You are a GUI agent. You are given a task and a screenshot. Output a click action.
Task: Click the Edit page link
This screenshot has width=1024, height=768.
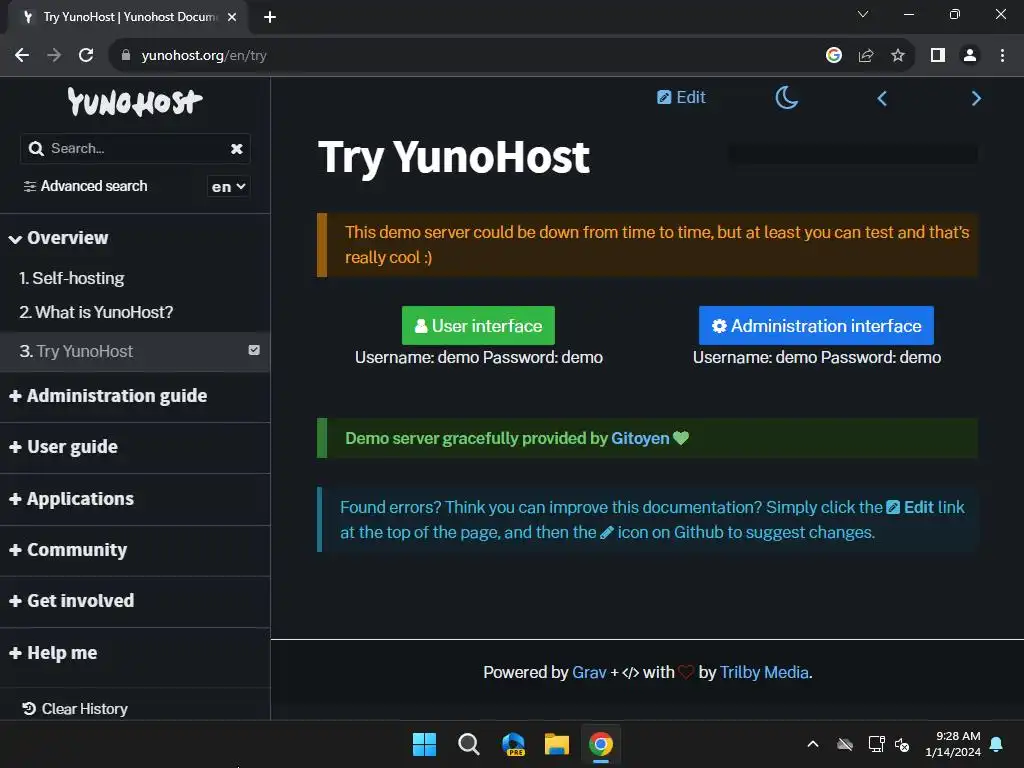(x=681, y=97)
